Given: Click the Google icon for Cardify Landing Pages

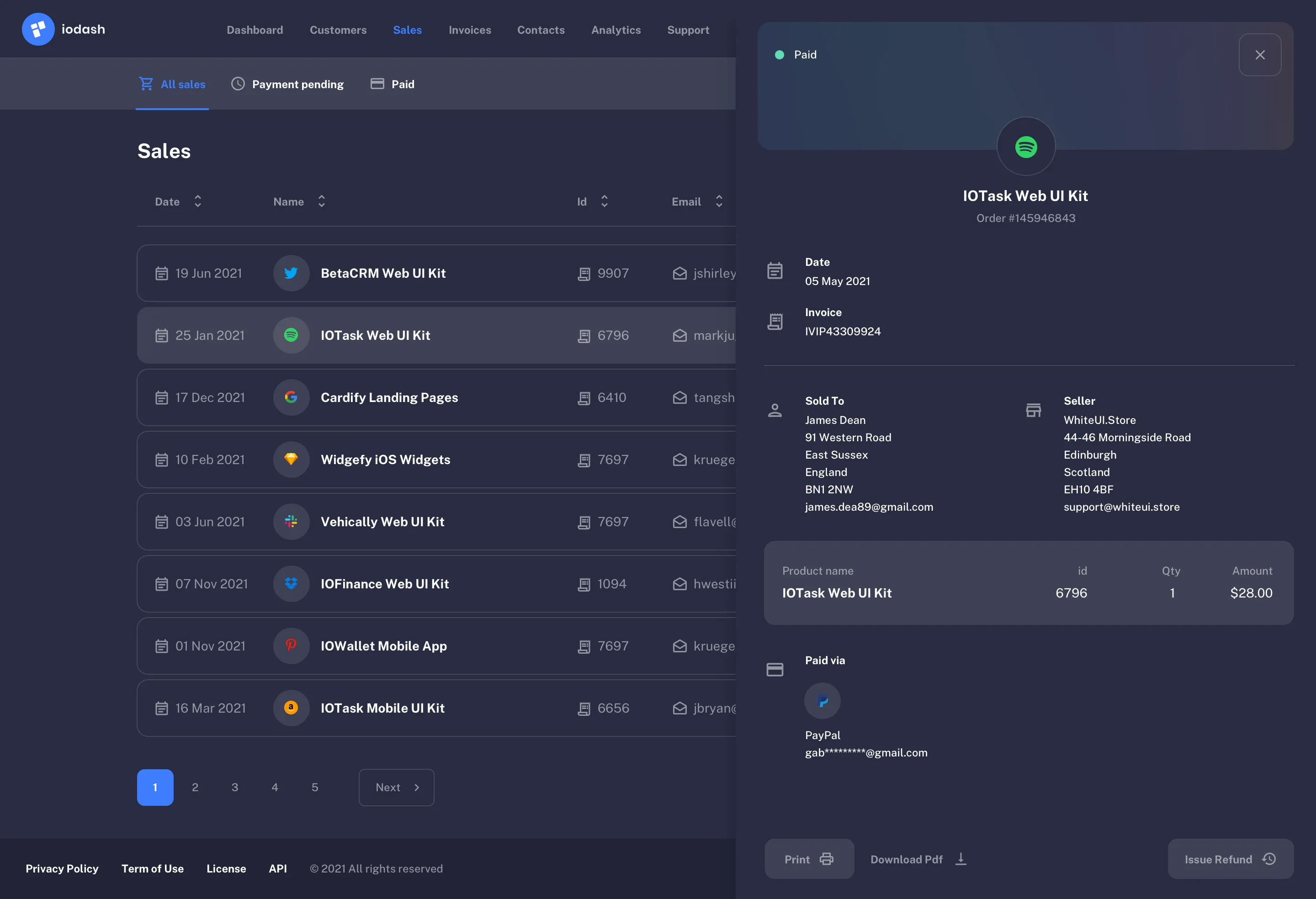Looking at the screenshot, I should pos(291,397).
